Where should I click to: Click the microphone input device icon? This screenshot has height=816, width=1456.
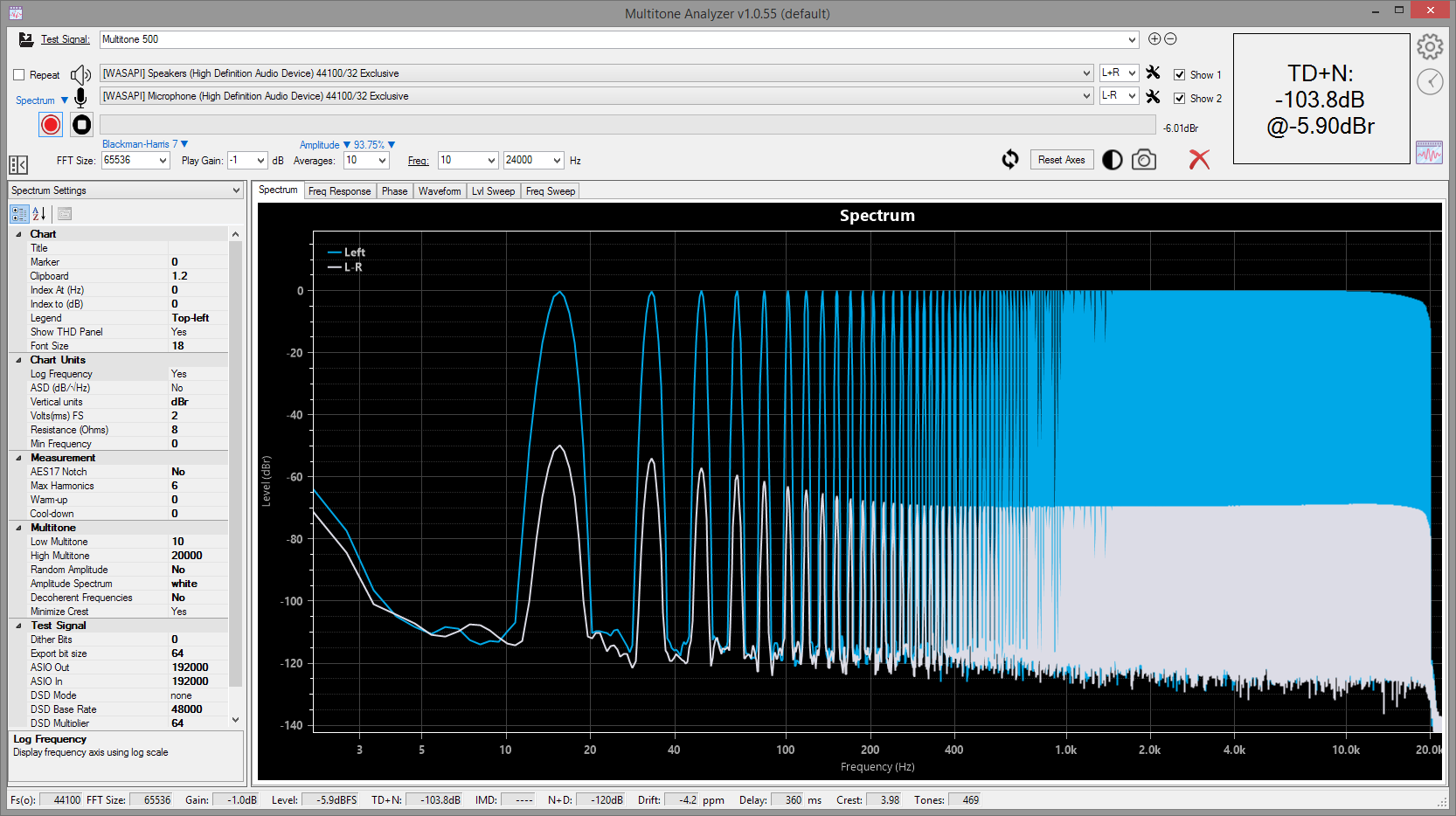80,98
